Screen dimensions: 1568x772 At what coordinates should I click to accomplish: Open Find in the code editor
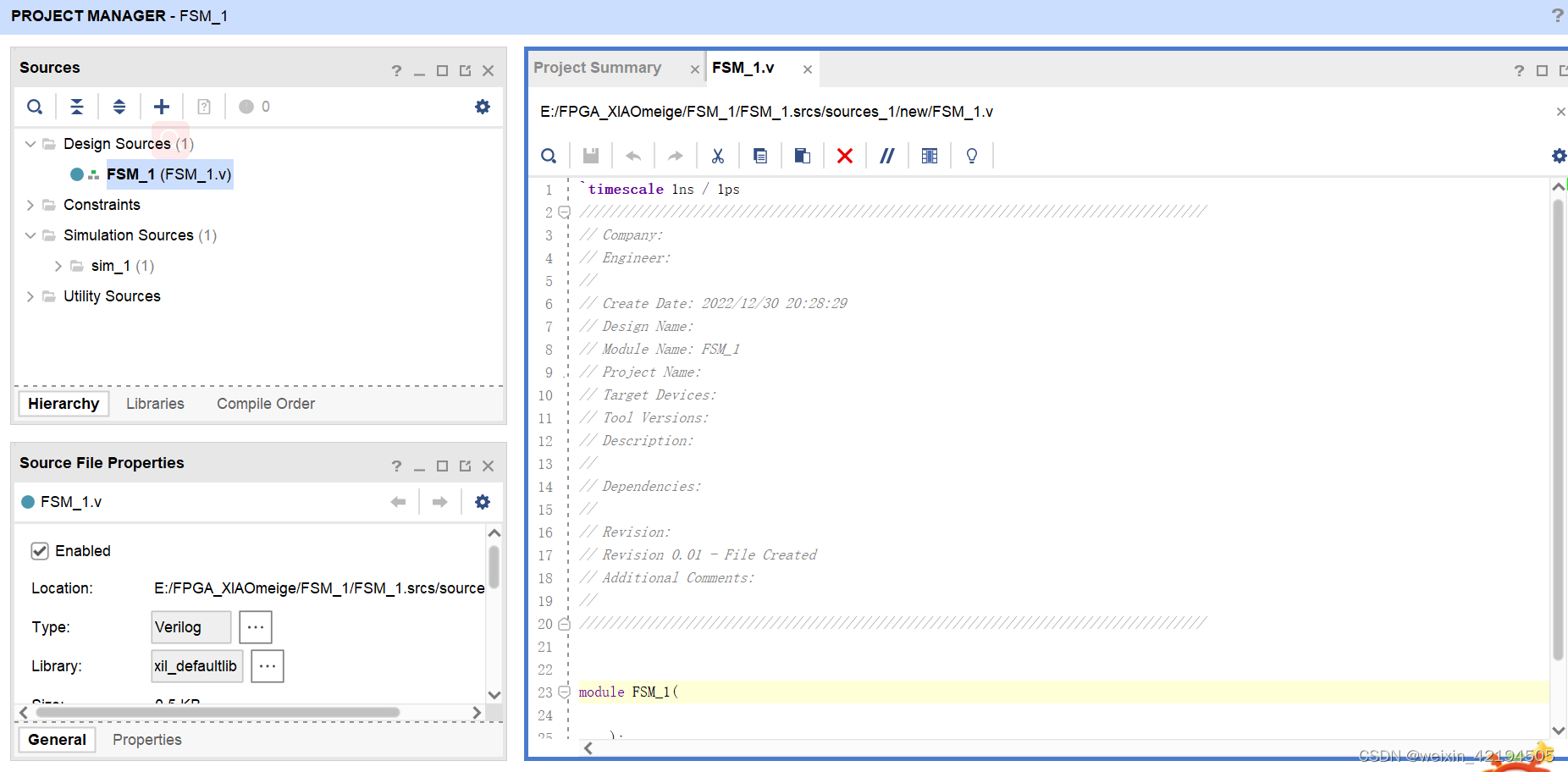[549, 155]
